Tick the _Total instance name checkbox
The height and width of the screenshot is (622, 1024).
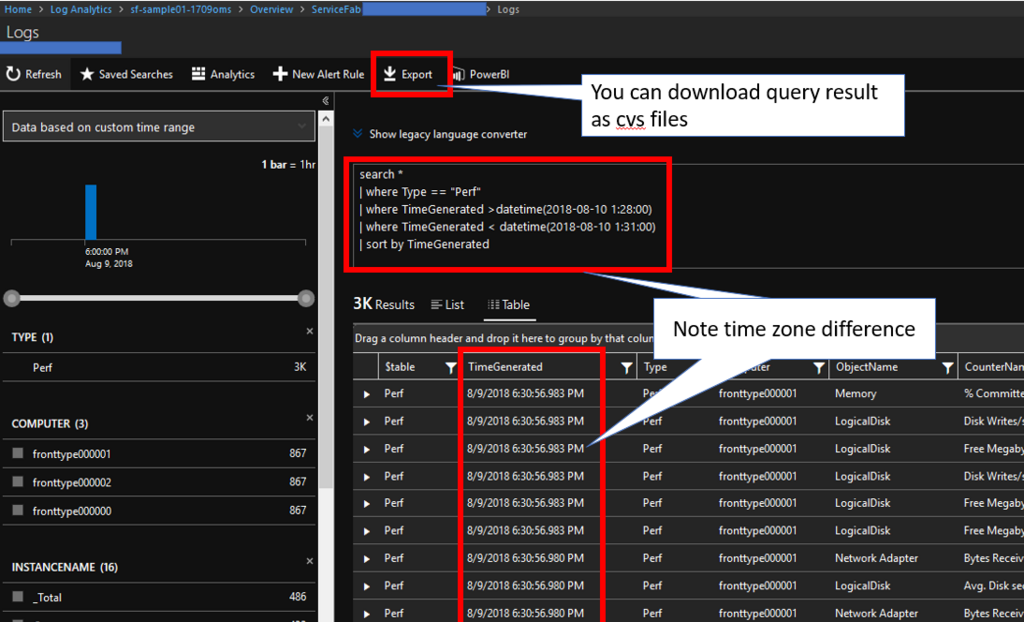coord(18,597)
